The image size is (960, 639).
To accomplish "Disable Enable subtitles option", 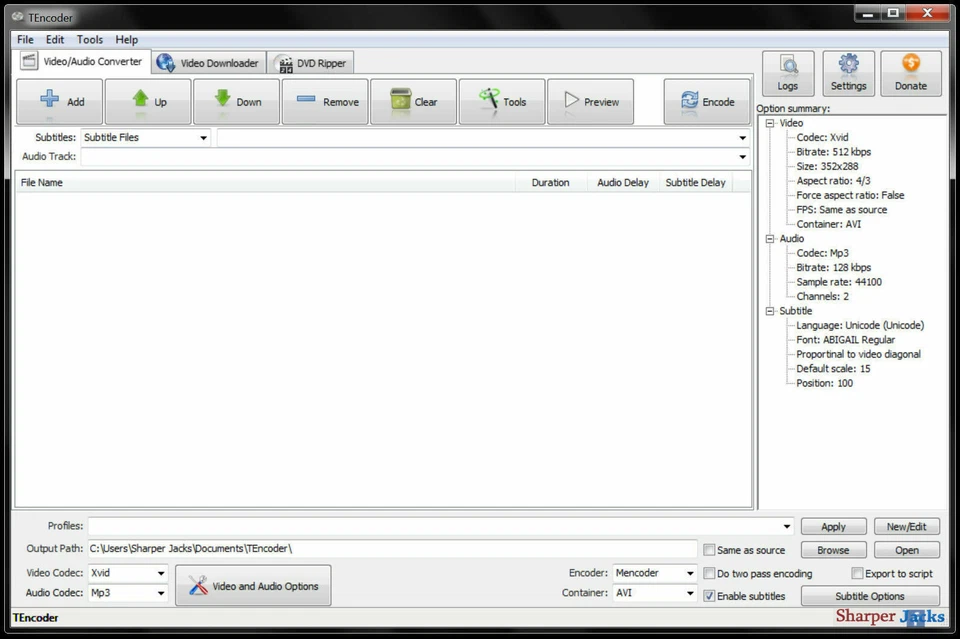I will coord(709,595).
